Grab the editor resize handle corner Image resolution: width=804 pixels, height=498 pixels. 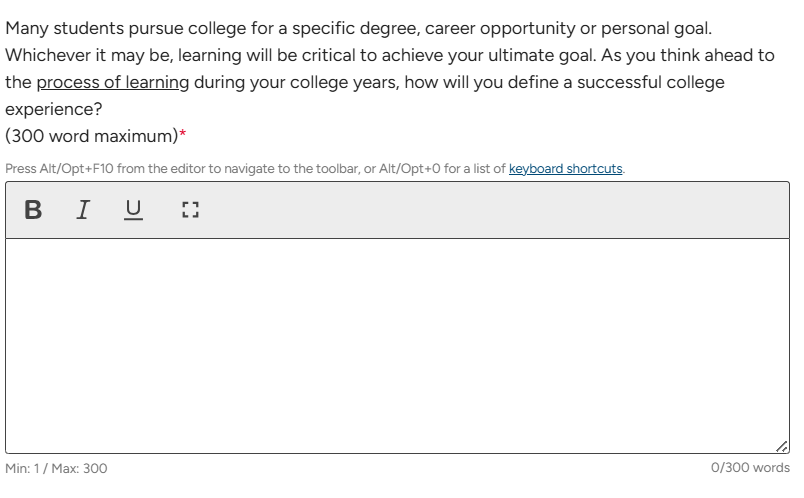[782, 446]
